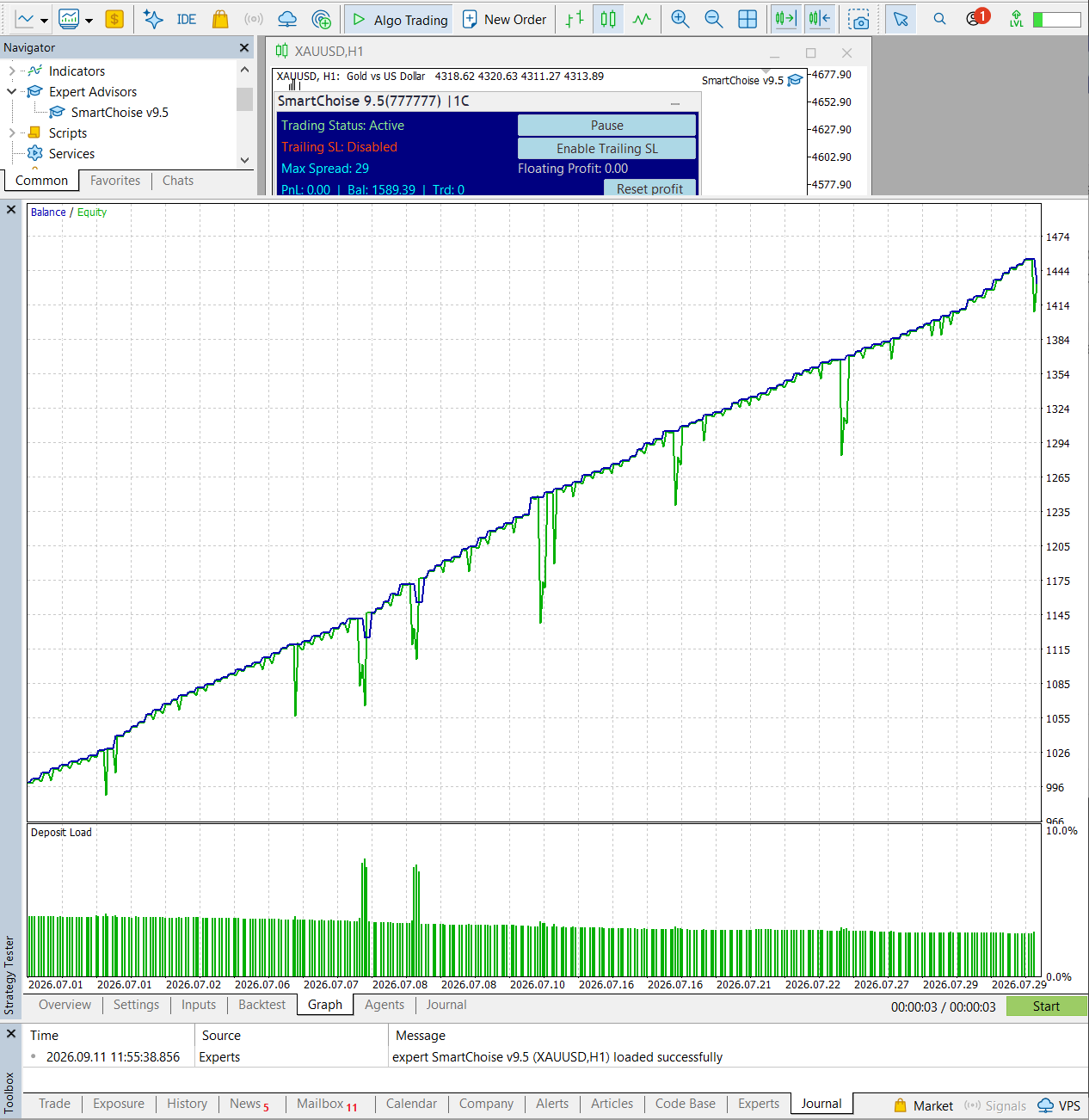Click the LVL level indicator icon

(x=1017, y=19)
